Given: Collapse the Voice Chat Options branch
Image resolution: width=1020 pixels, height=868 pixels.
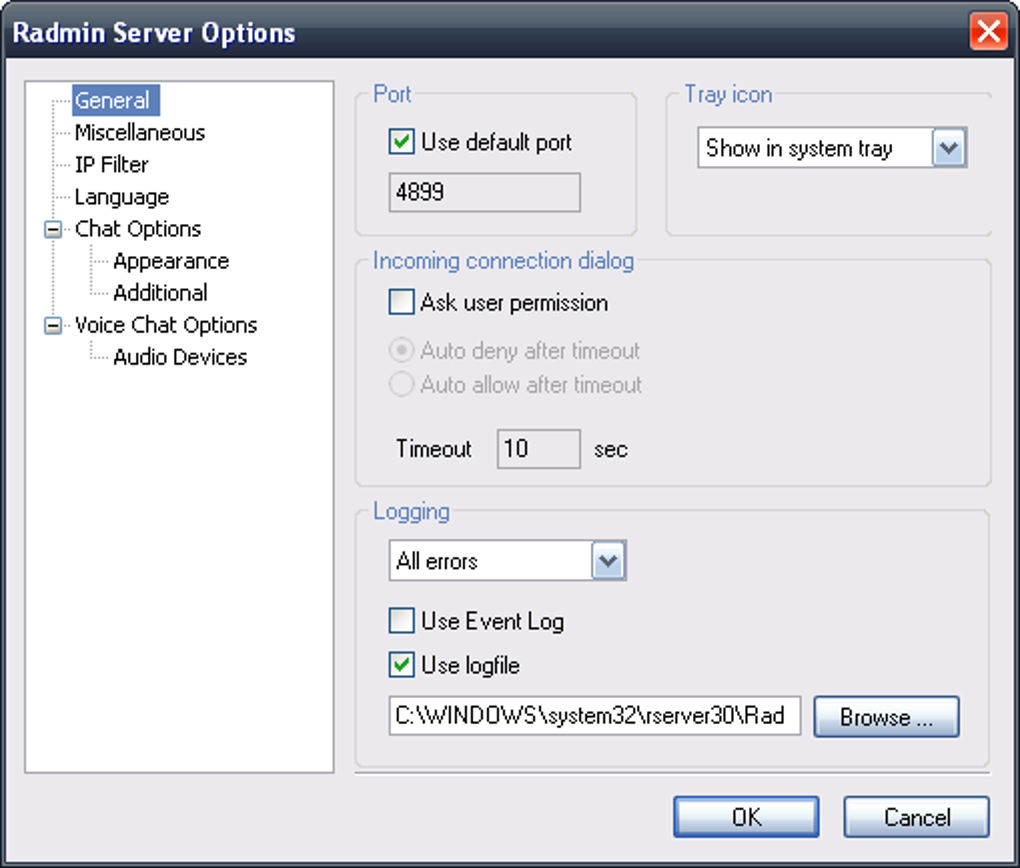Looking at the screenshot, I should [x=53, y=325].
